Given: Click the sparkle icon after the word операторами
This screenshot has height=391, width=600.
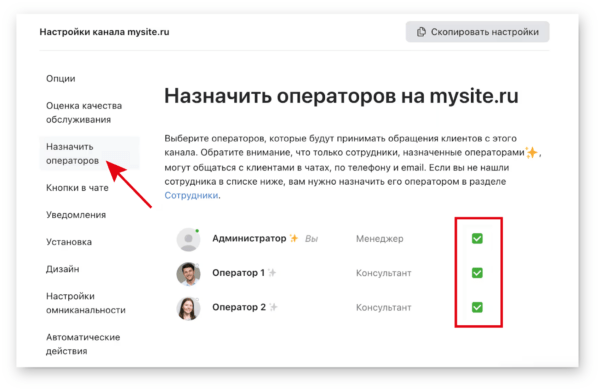Looking at the screenshot, I should click(x=532, y=152).
